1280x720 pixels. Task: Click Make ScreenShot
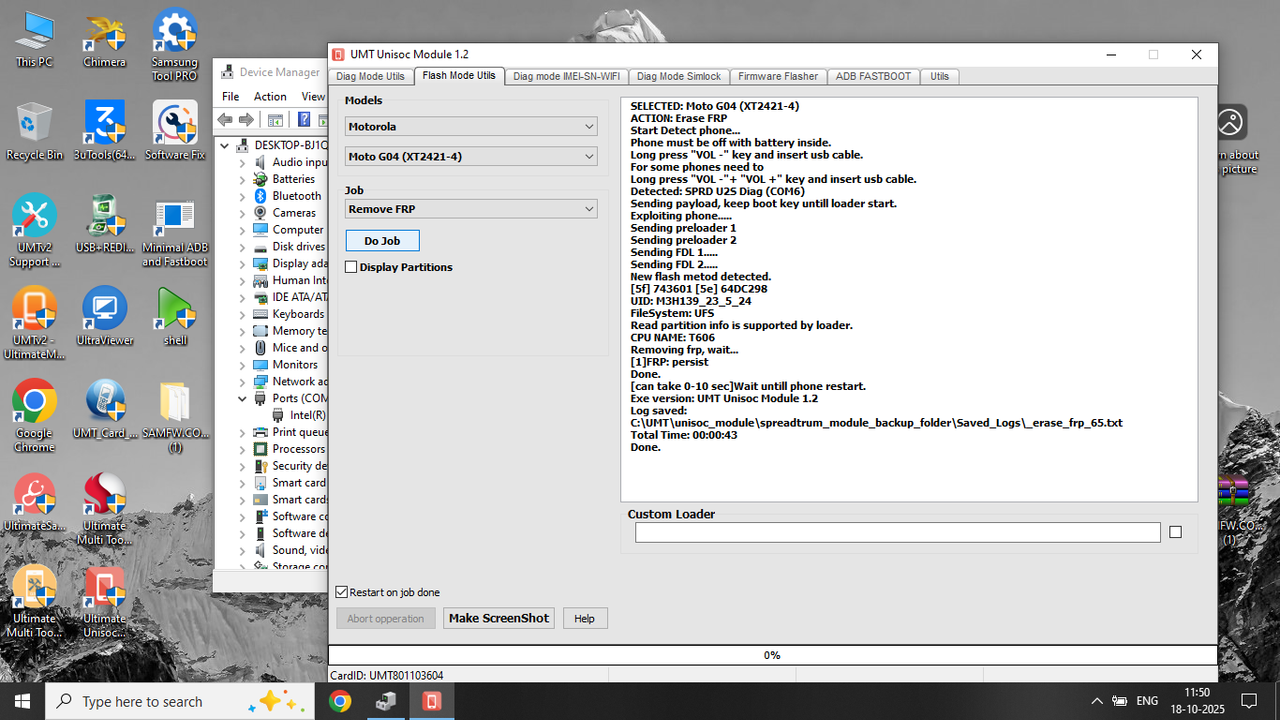coord(498,617)
